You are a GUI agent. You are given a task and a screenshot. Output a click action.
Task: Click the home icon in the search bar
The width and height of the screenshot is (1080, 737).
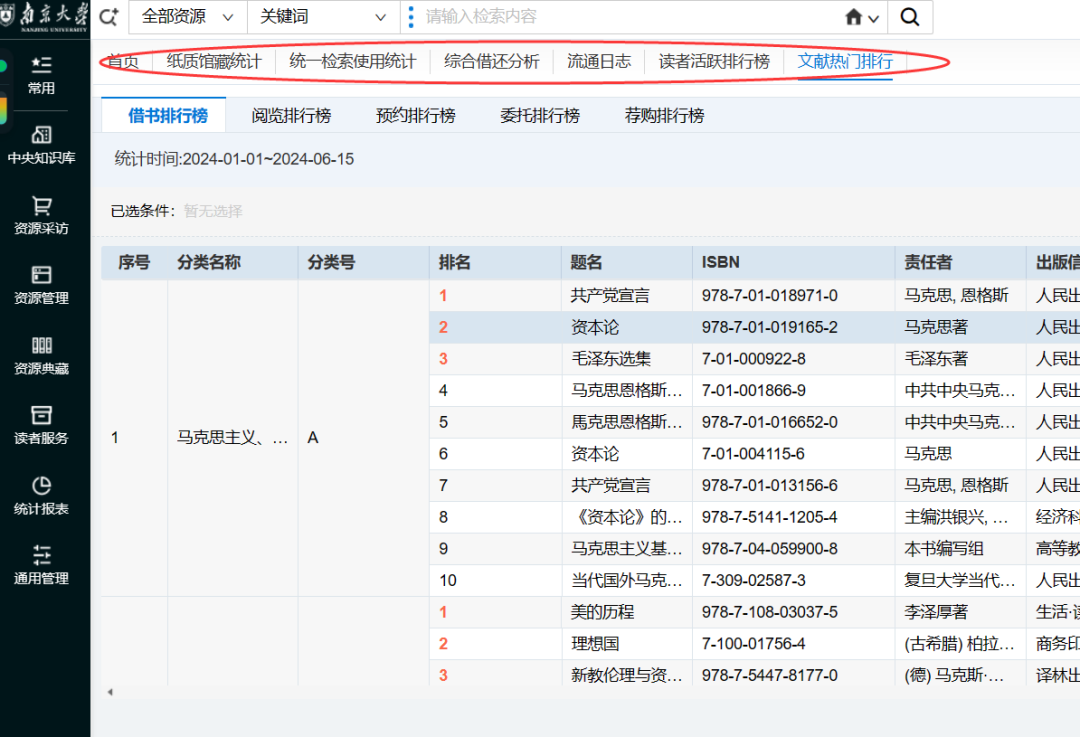[855, 17]
